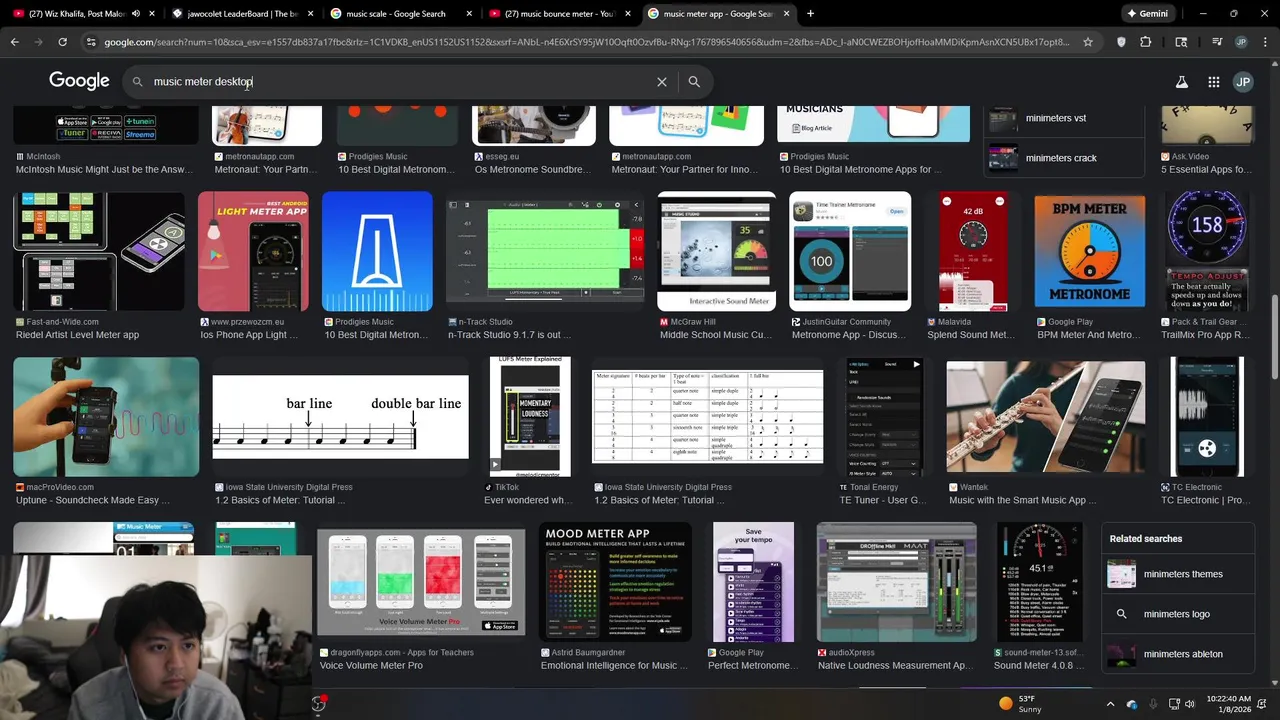Open Splend Sound Meter 42 dB image
The width and height of the screenshot is (1280, 720).
(x=973, y=251)
